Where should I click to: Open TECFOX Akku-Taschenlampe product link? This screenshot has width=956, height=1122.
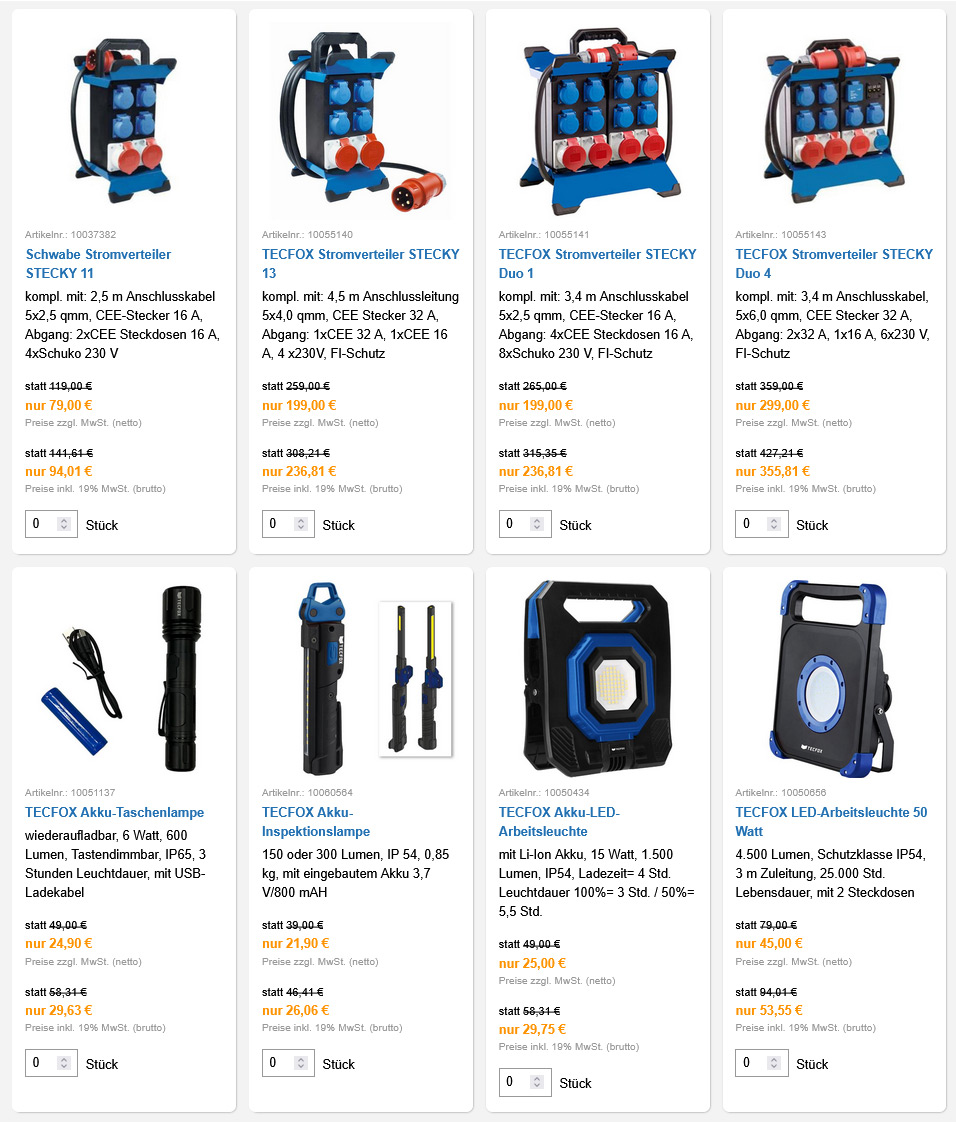coord(114,812)
